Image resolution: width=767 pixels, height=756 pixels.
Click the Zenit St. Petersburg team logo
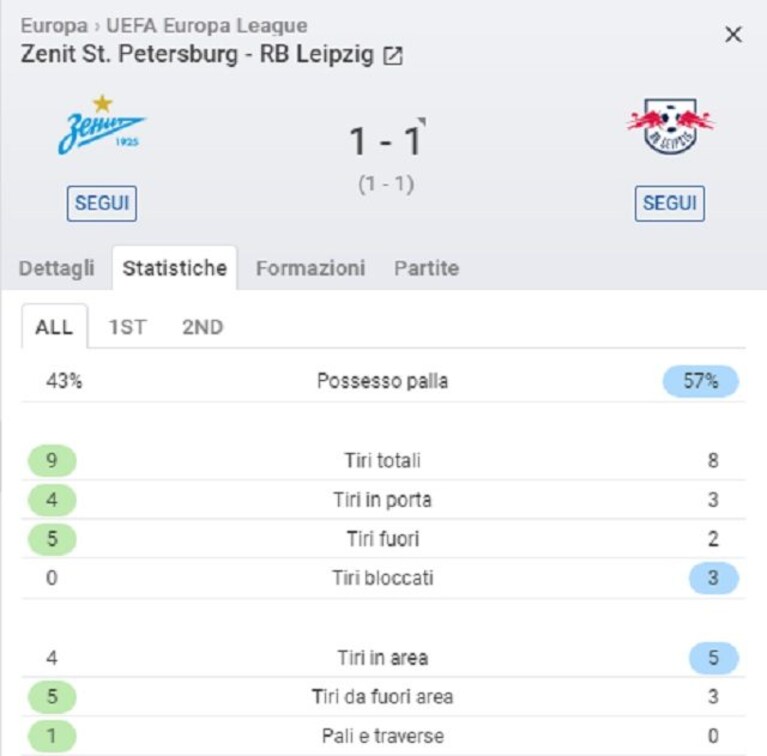click(x=102, y=126)
